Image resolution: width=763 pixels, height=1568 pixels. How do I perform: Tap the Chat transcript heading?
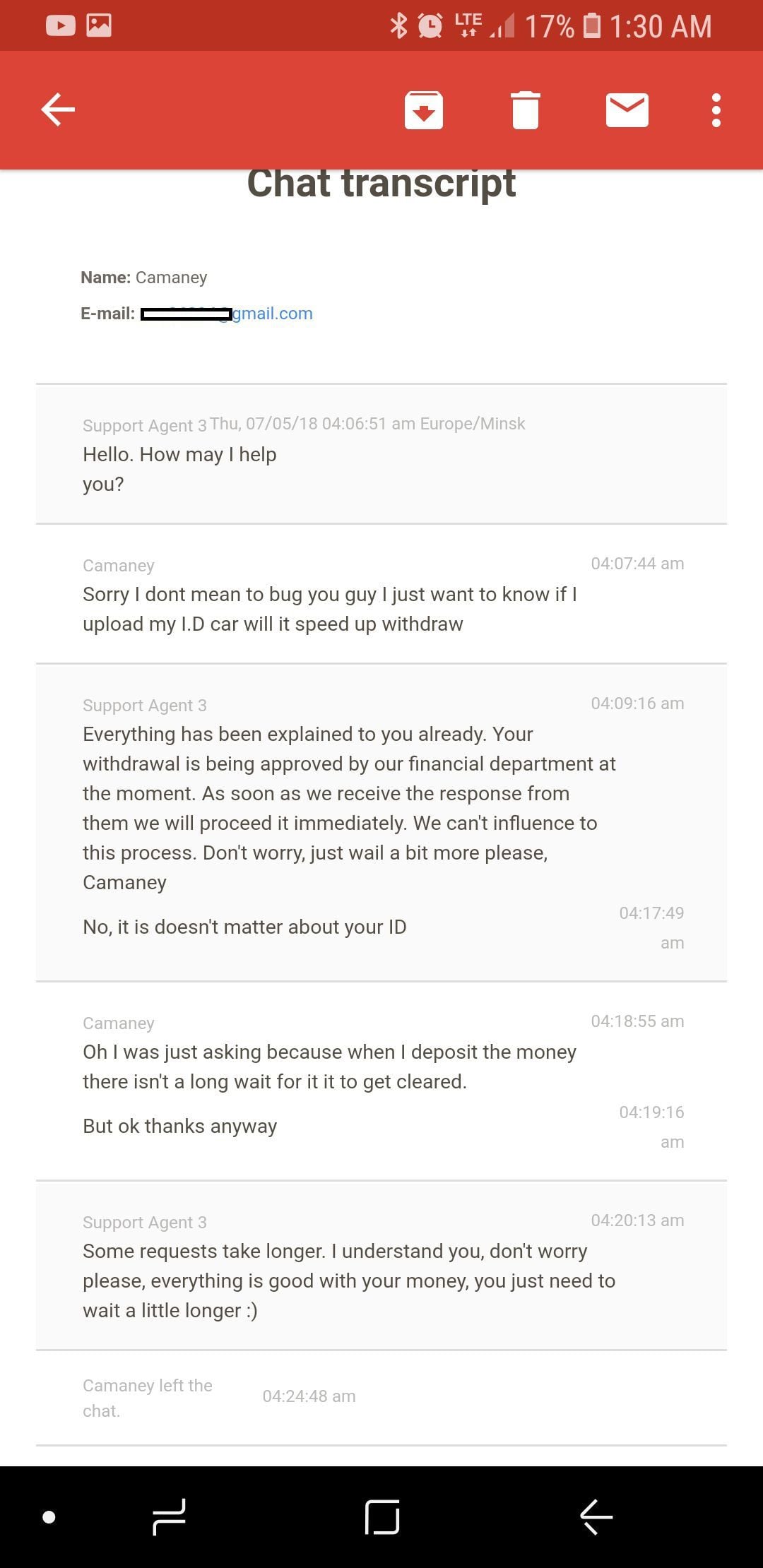click(381, 184)
